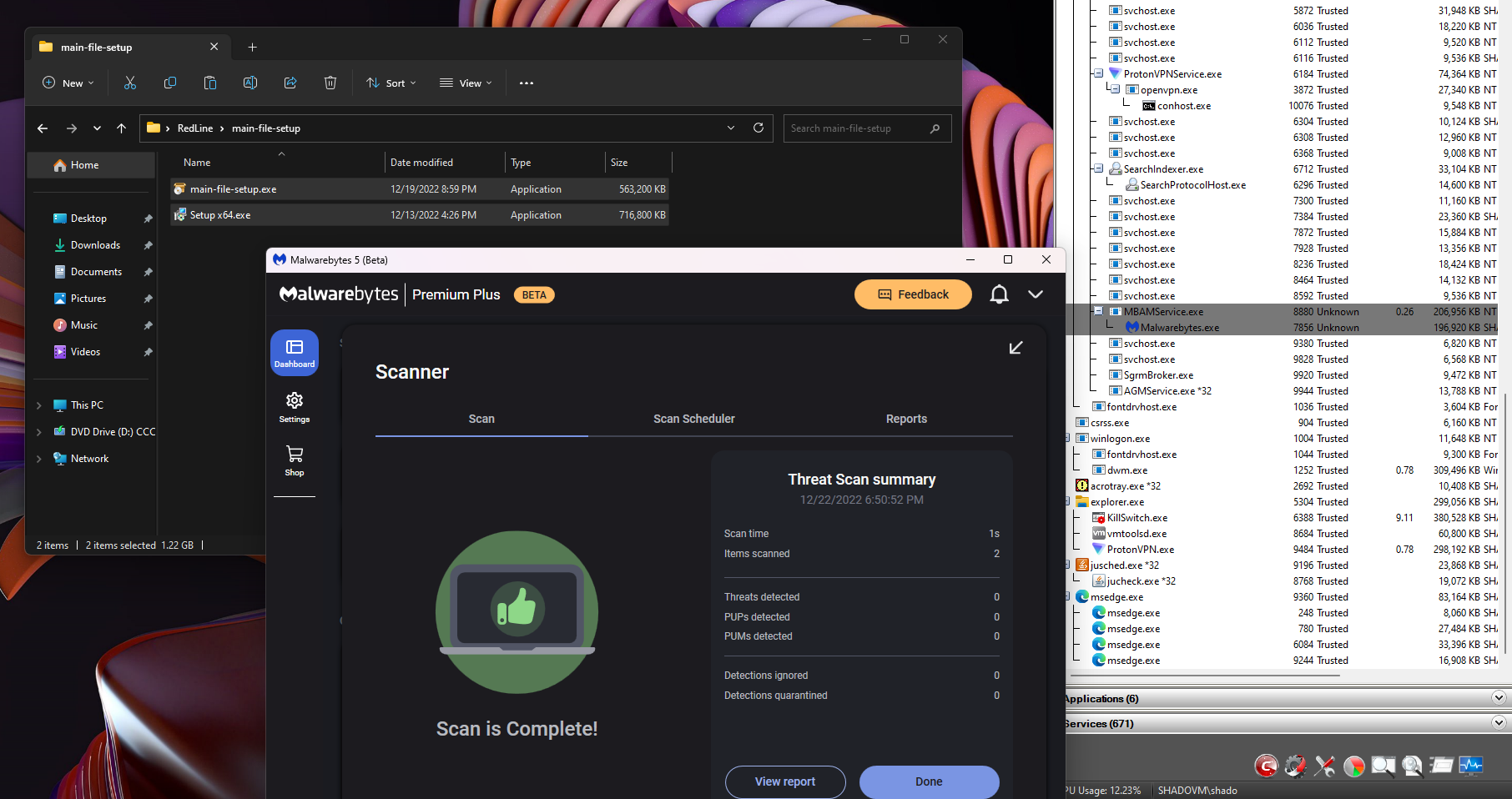Go back in File Explorer navigation
Image resolution: width=1512 pixels, height=799 pixels.
(x=43, y=128)
